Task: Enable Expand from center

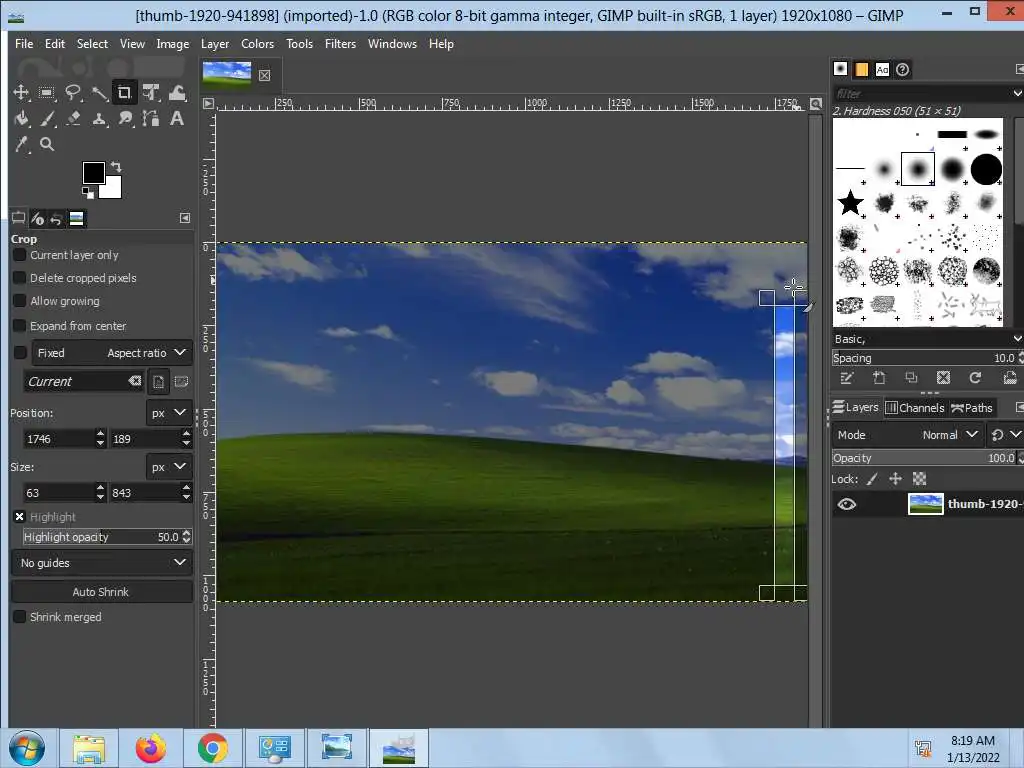Action: point(20,325)
